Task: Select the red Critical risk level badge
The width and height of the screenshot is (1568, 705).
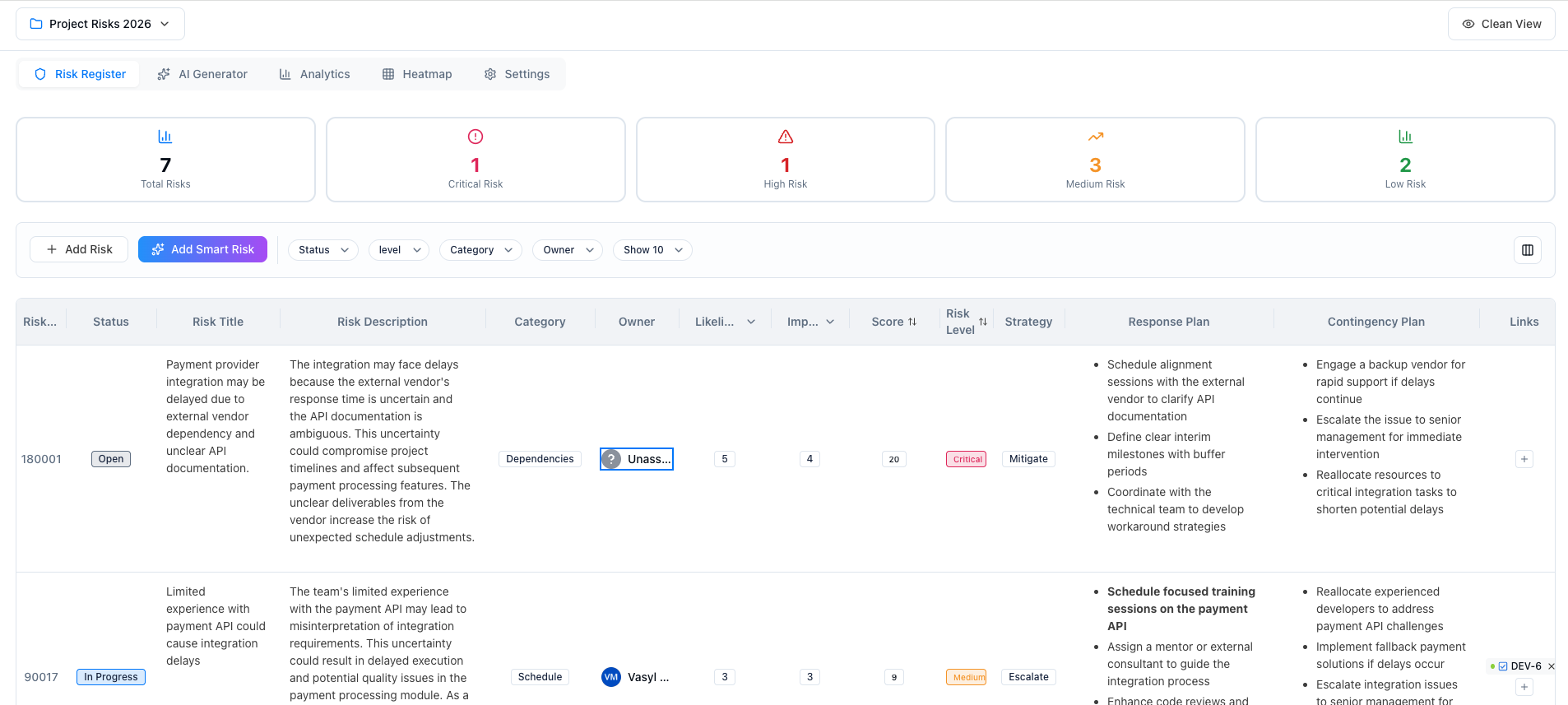Action: (967, 459)
